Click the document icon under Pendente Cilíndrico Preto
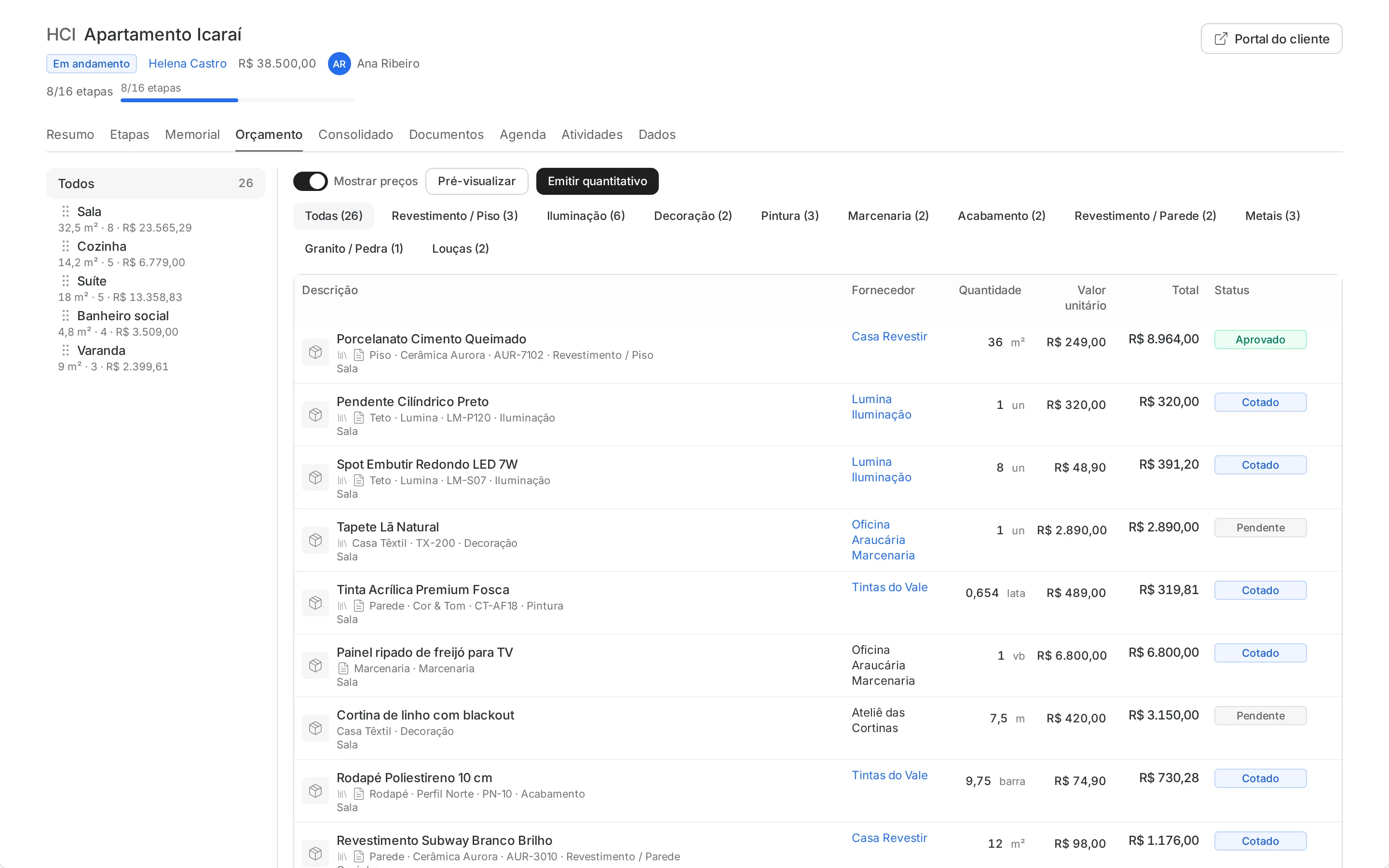The image size is (1389, 868). (x=359, y=418)
